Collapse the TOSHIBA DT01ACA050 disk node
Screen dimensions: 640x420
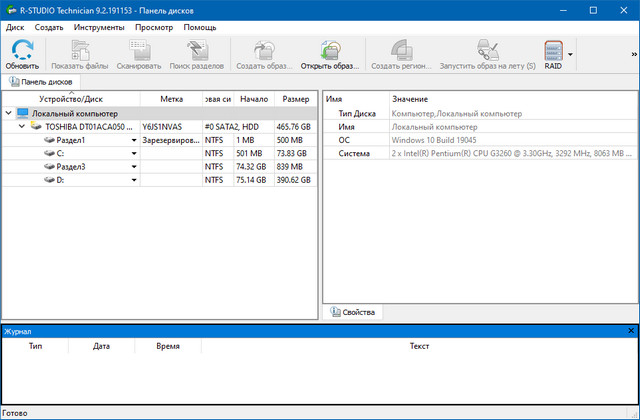point(22,128)
